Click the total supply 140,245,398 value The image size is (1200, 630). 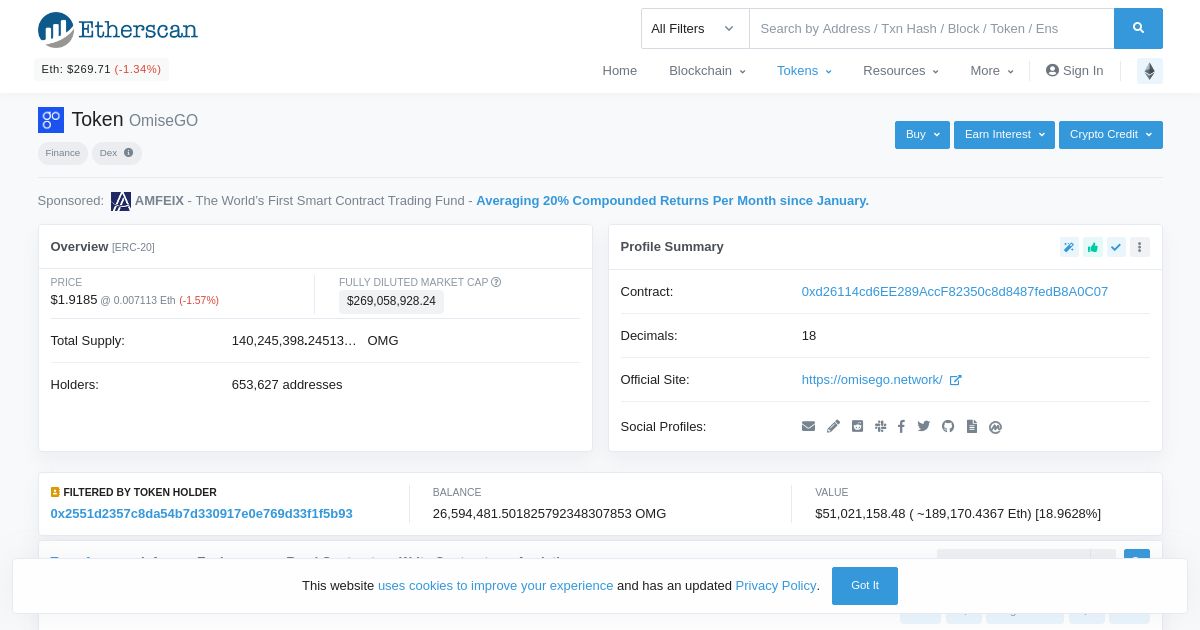pos(294,341)
